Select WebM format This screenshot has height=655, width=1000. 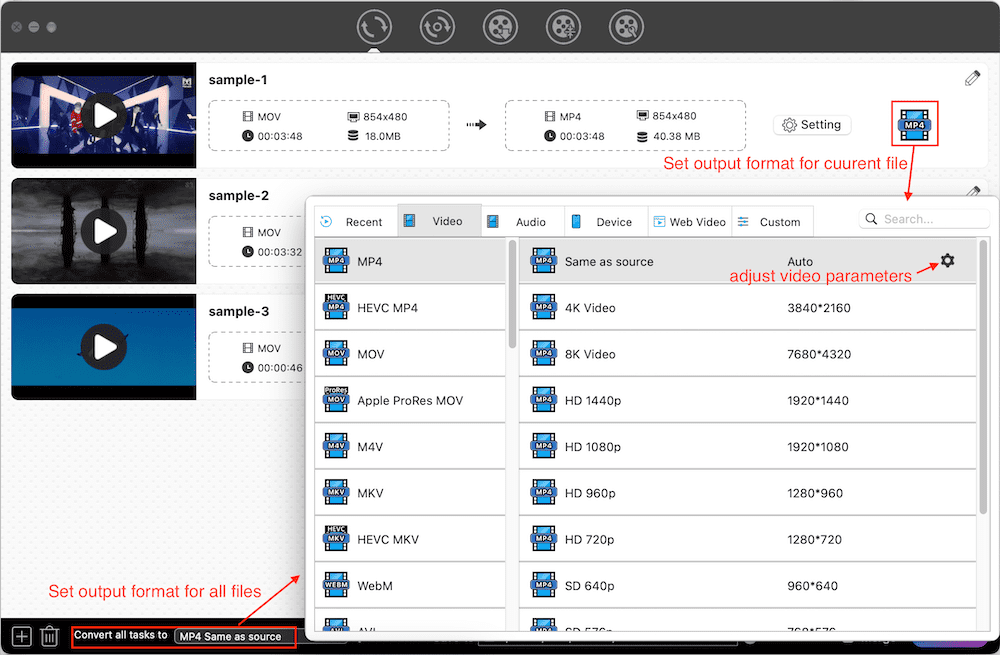tap(410, 585)
